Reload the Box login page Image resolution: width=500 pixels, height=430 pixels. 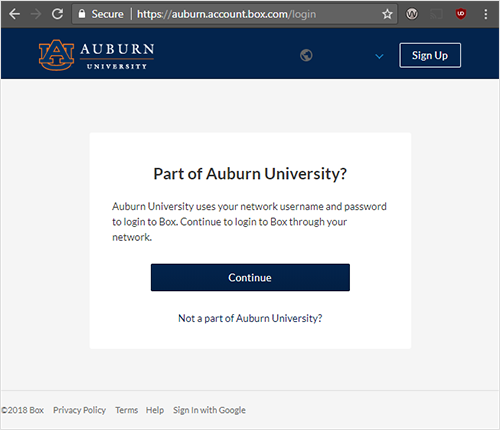(57, 14)
